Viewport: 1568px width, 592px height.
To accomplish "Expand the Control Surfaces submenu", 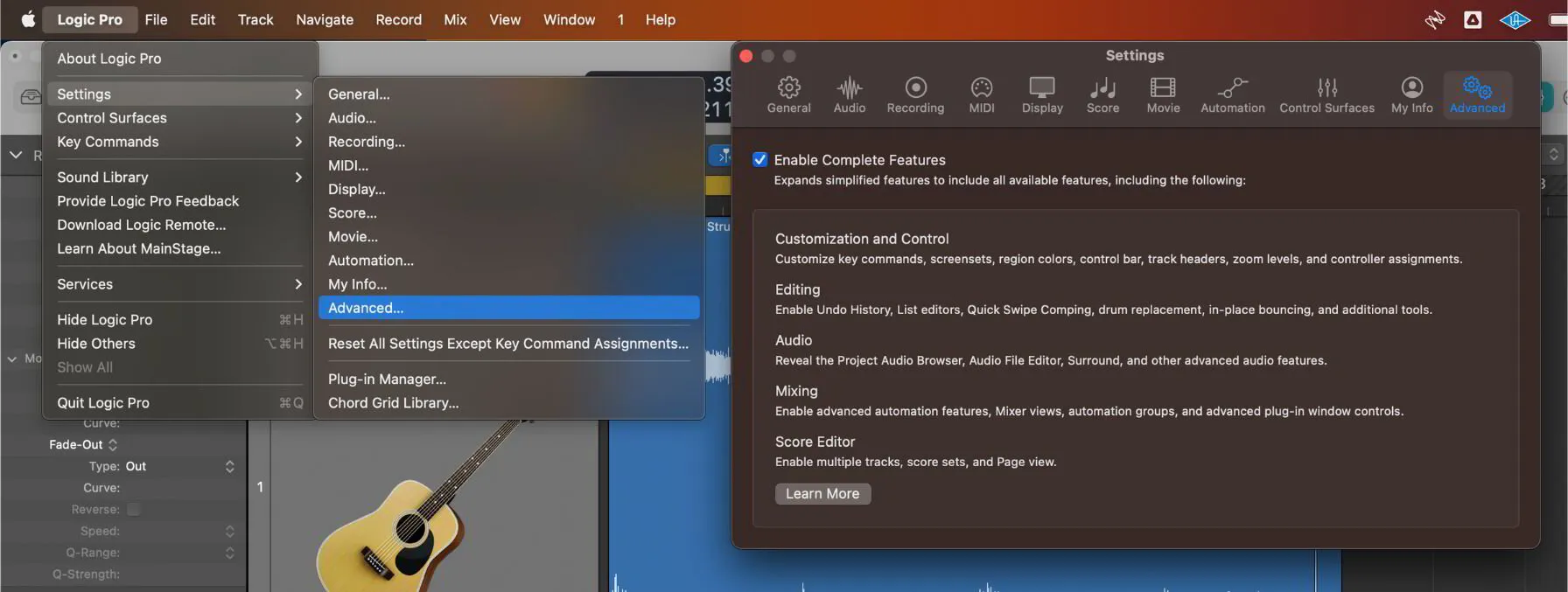I will (x=178, y=117).
